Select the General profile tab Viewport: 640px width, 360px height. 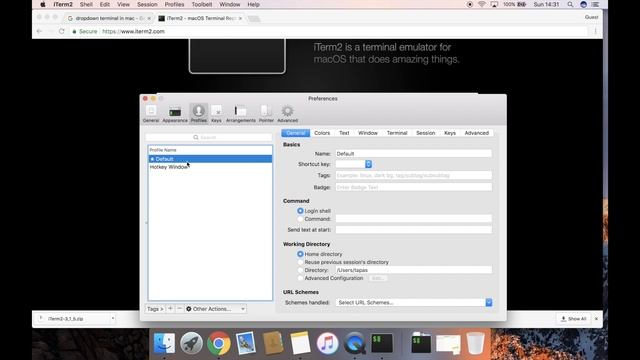[x=296, y=133]
